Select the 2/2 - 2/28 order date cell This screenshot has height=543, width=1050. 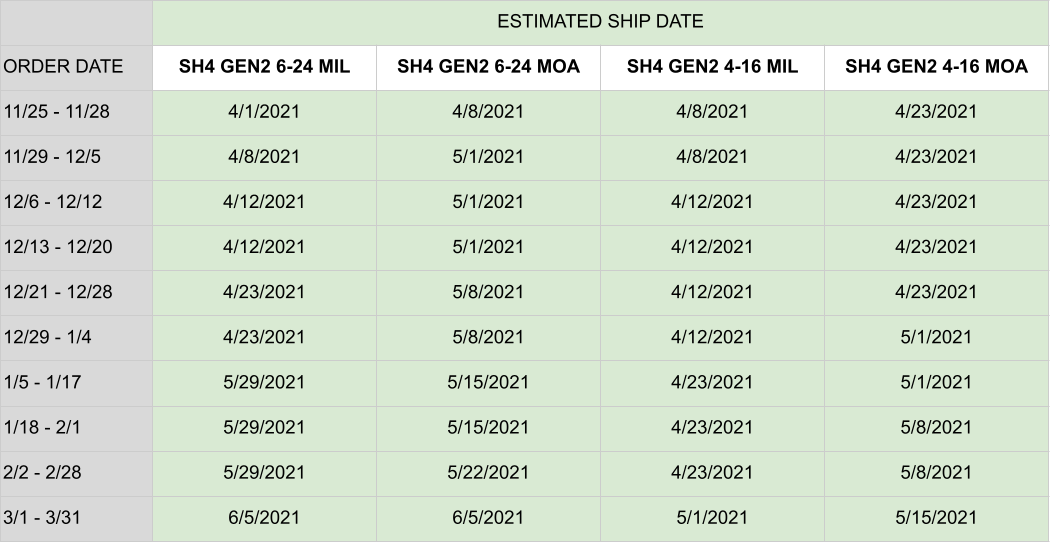point(76,473)
